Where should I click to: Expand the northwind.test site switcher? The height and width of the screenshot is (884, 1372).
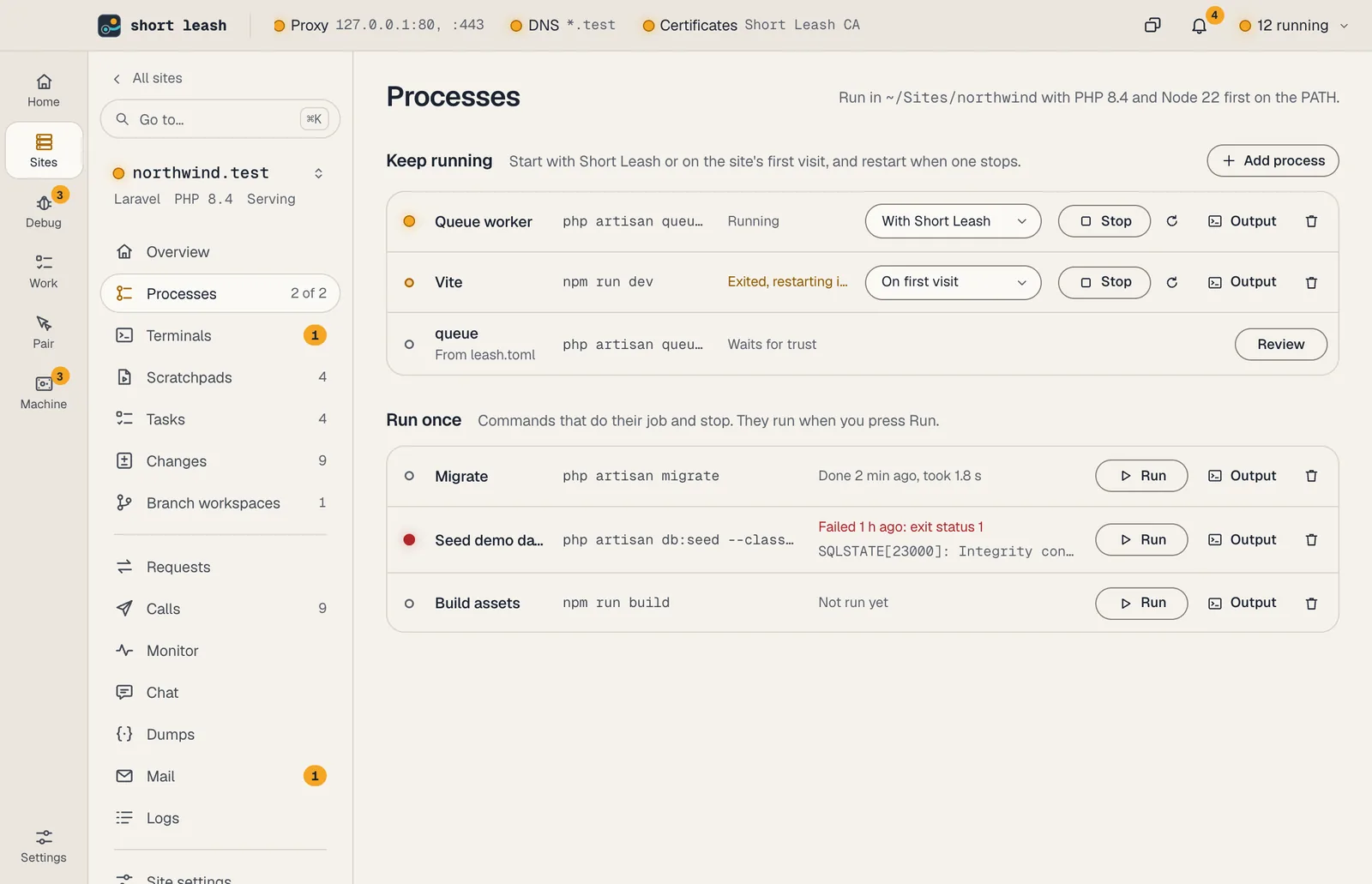click(318, 173)
